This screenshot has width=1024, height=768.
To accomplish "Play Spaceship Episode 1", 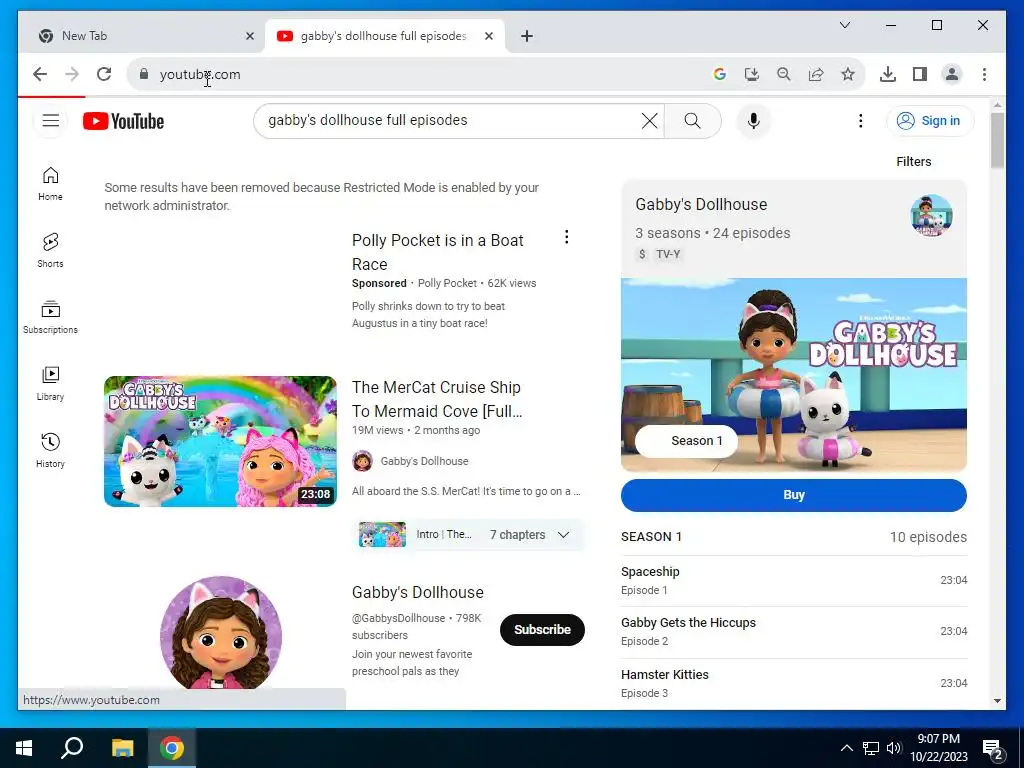I will (793, 581).
